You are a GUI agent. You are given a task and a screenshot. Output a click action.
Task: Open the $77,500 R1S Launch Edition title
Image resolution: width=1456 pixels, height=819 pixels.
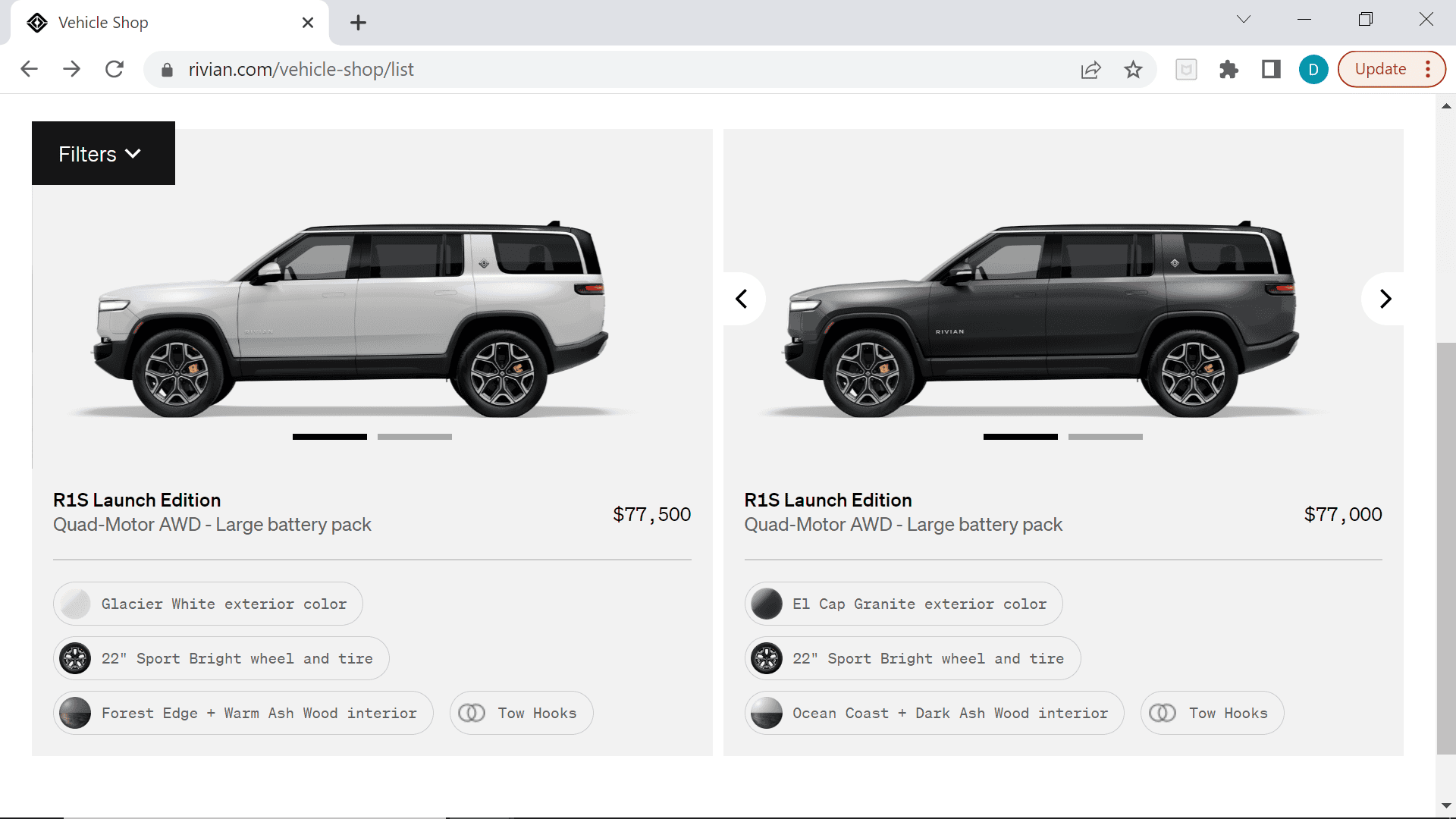point(136,500)
